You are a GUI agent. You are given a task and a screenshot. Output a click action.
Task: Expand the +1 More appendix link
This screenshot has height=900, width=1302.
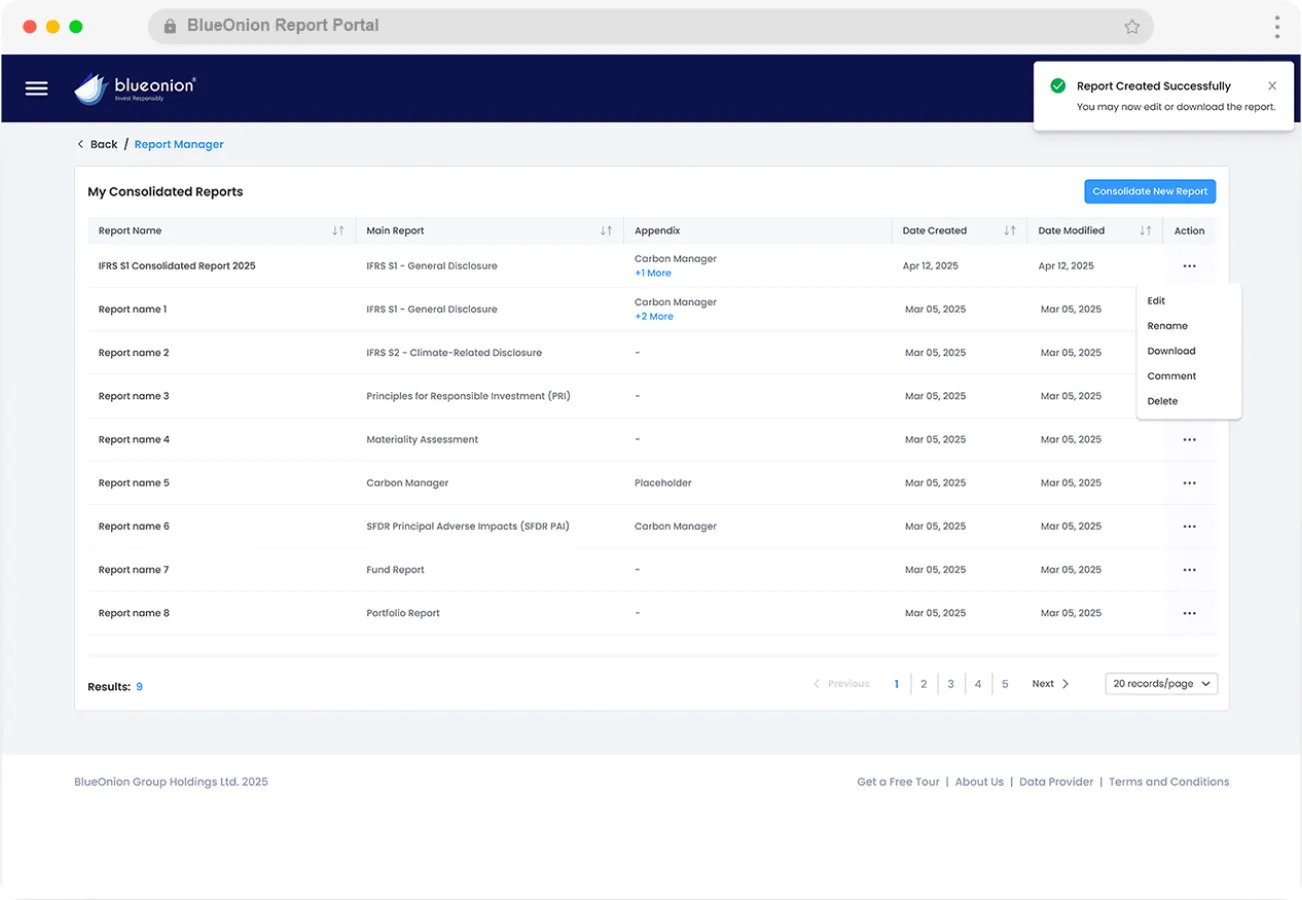pos(653,273)
